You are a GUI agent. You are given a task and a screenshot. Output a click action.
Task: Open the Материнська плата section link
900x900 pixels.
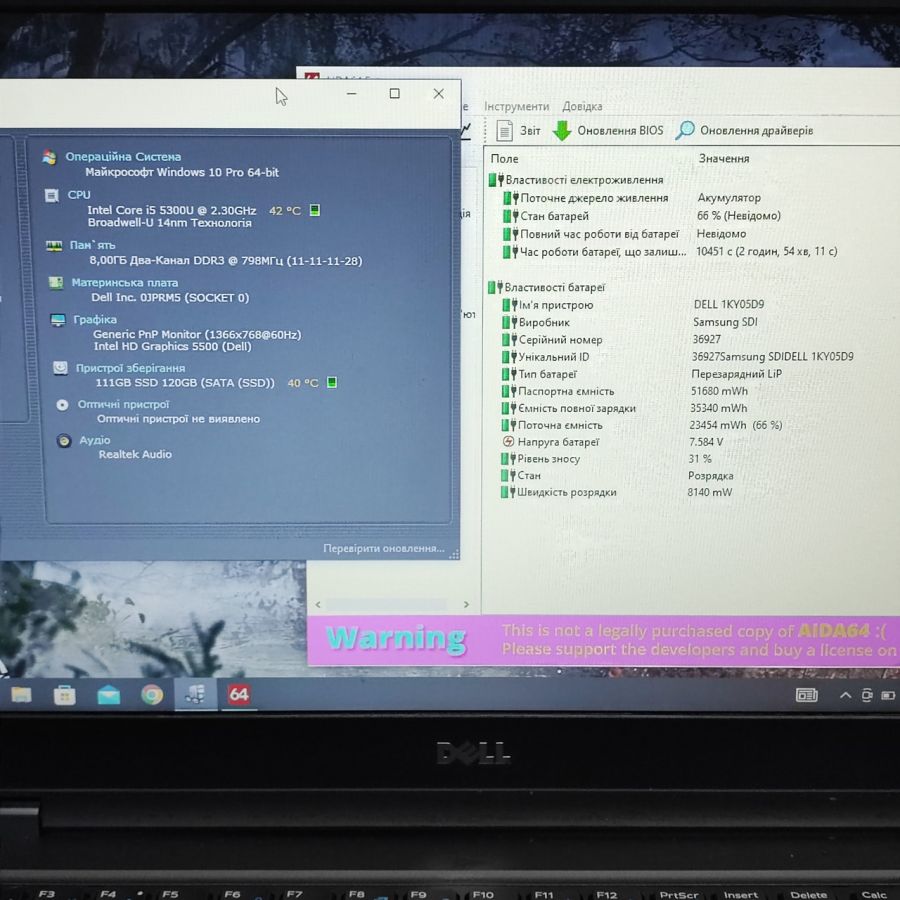[125, 282]
